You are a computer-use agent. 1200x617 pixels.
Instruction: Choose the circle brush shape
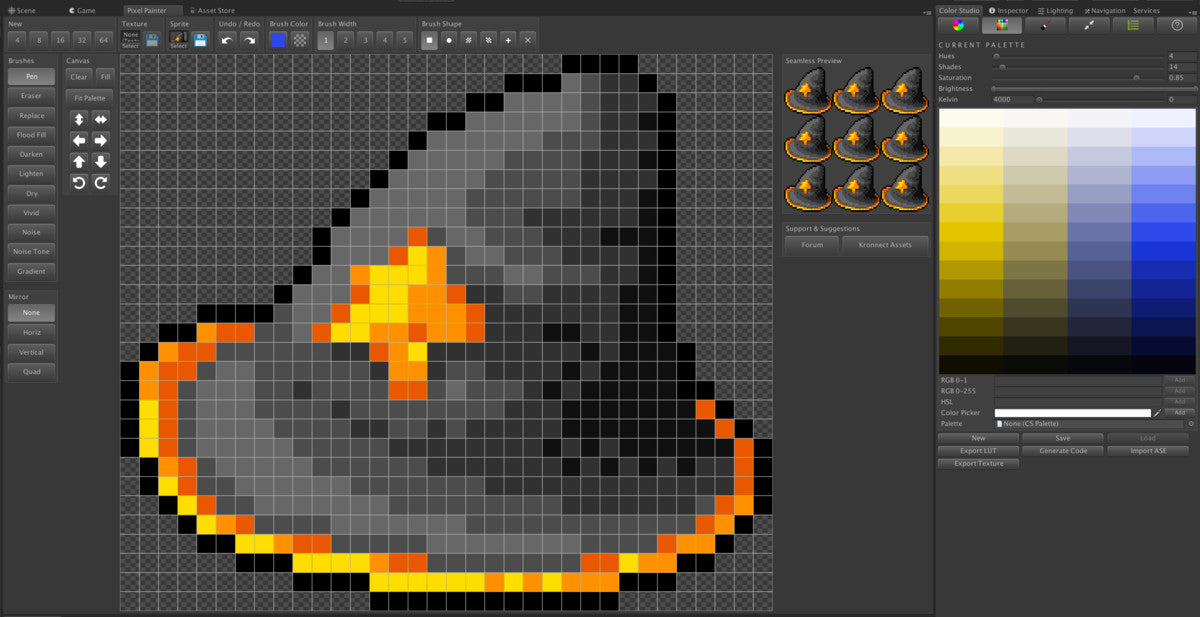point(449,40)
